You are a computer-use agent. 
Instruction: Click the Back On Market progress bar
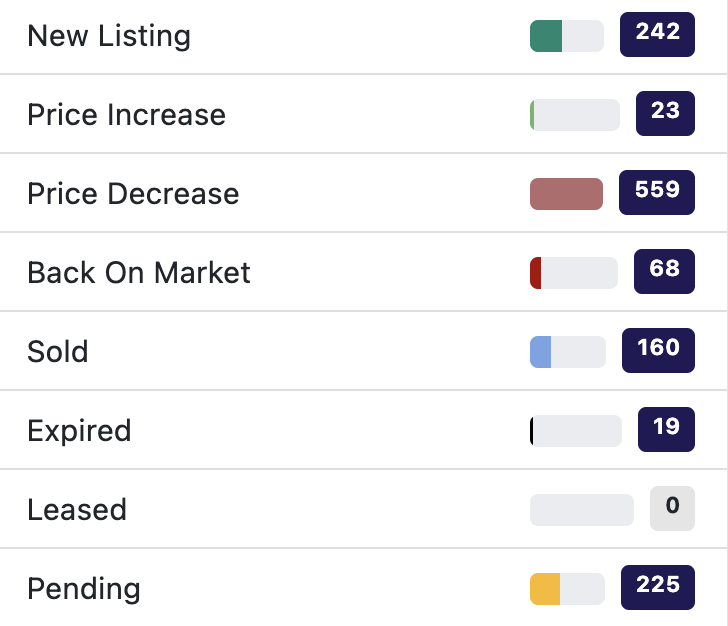(x=574, y=273)
